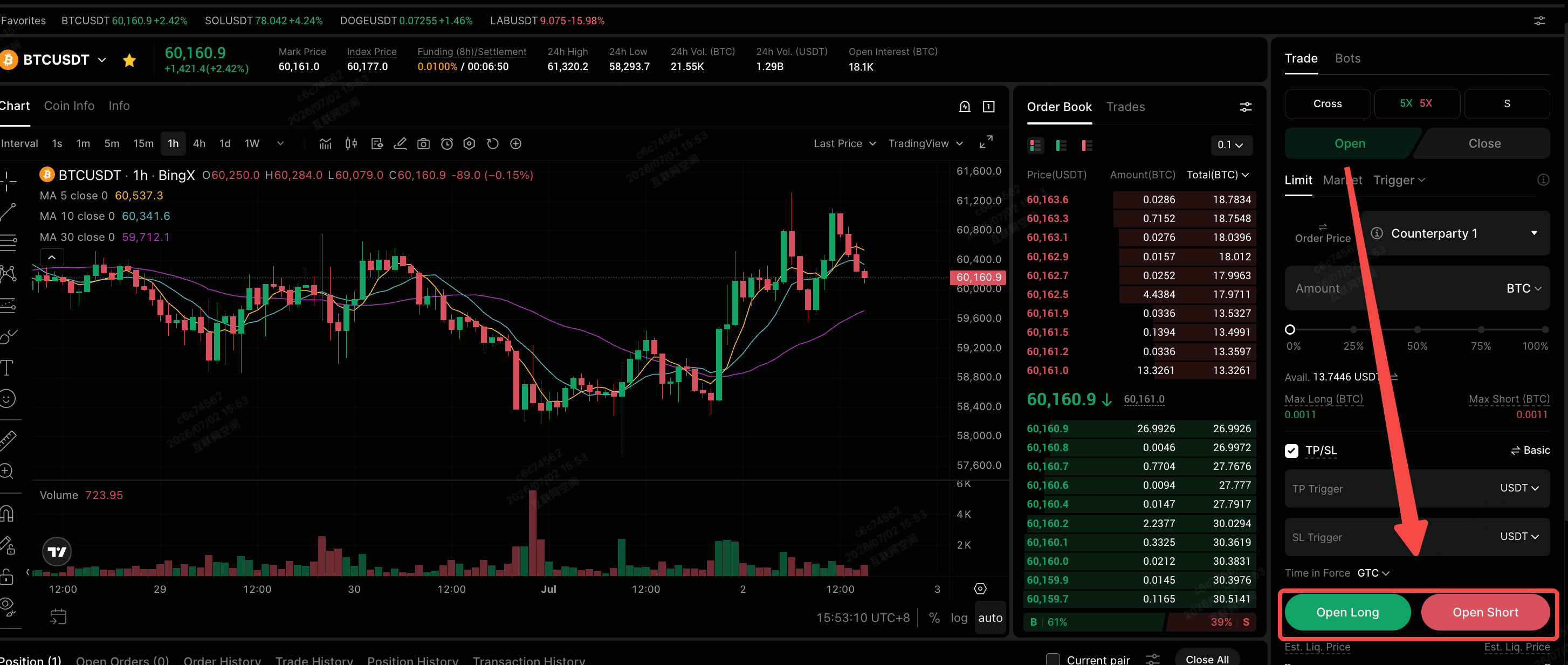
Task: Toggle auto scale on chart
Action: (x=991, y=618)
